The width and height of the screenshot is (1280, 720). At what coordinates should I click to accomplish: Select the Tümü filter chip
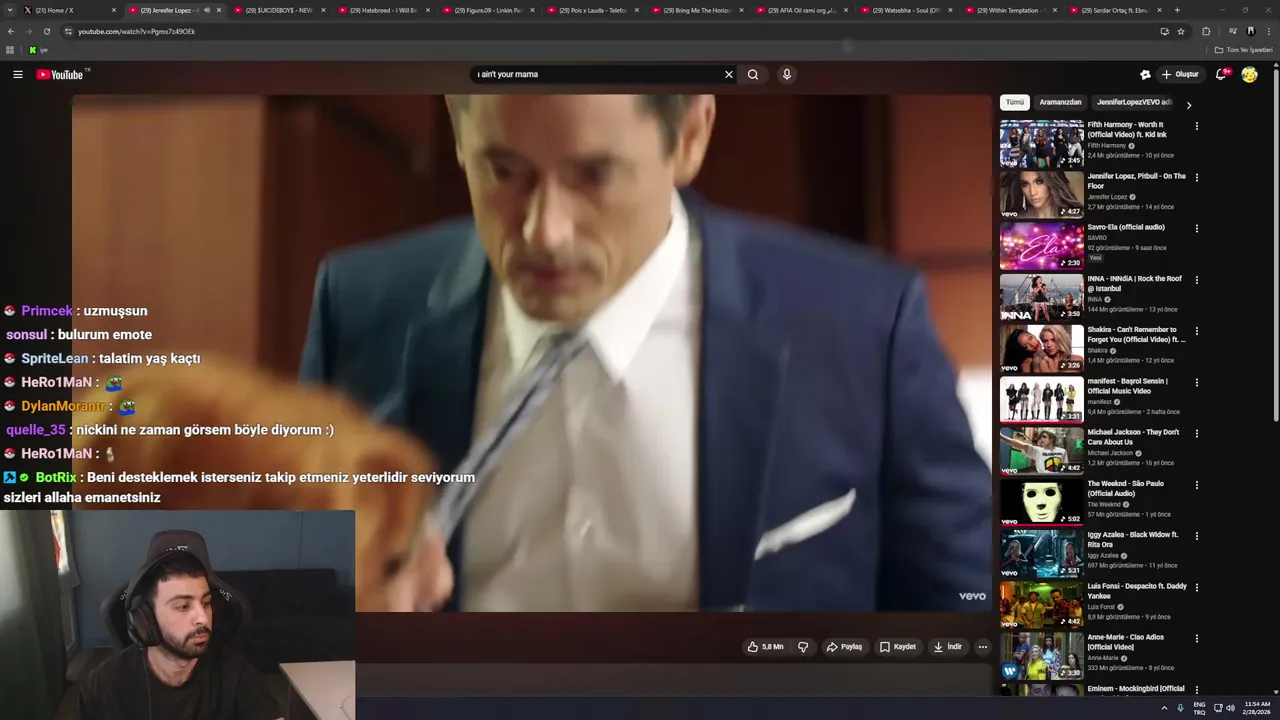pos(1015,102)
